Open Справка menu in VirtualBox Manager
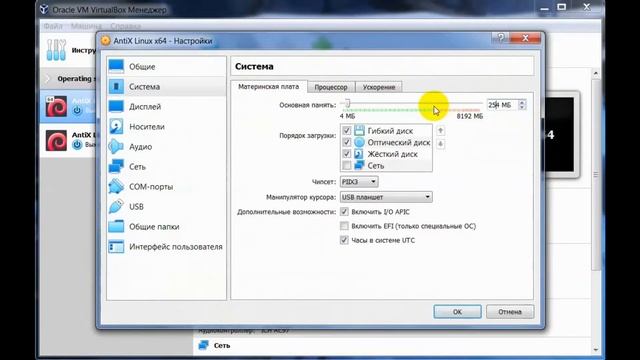 (125, 26)
